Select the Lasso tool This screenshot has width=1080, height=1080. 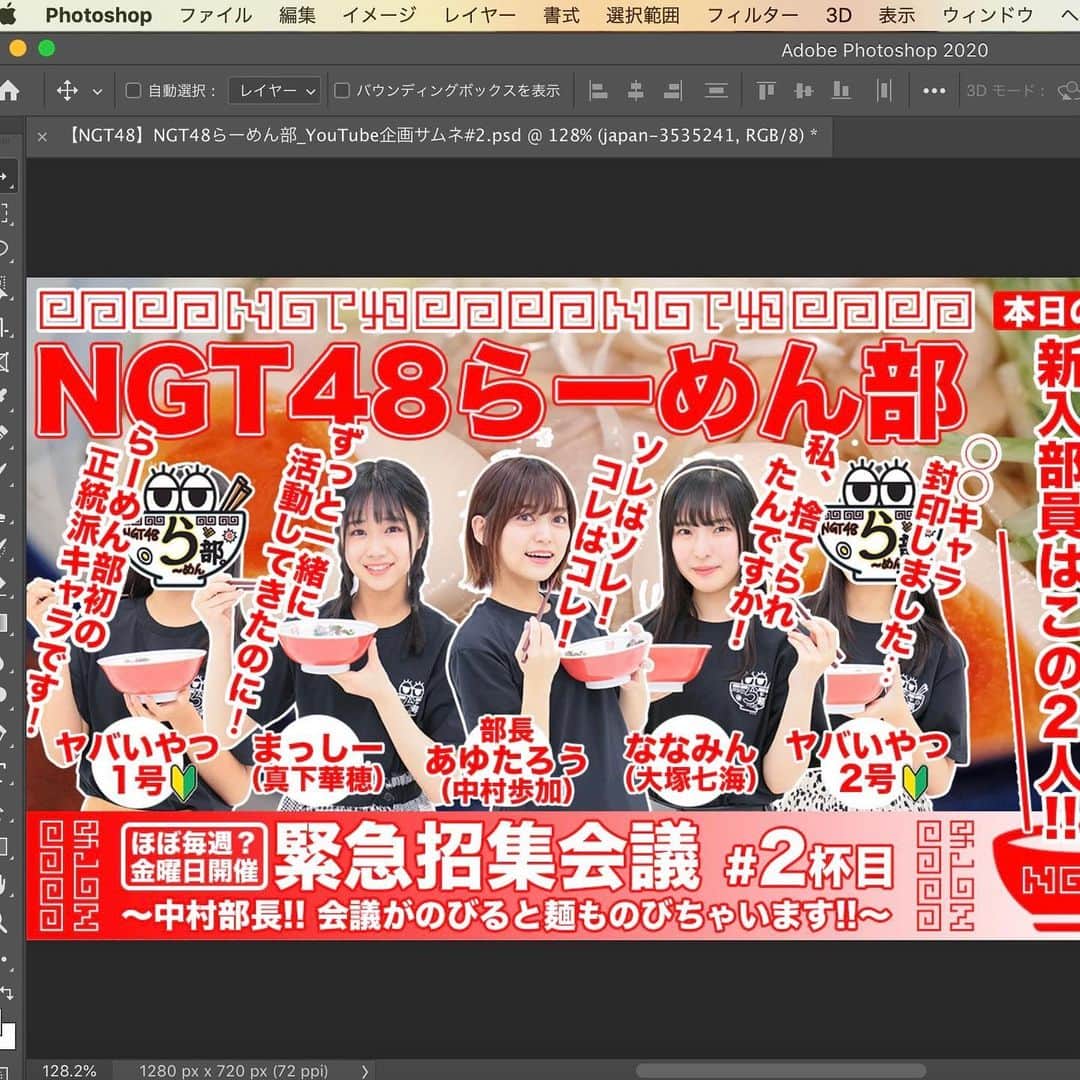[x=6, y=250]
